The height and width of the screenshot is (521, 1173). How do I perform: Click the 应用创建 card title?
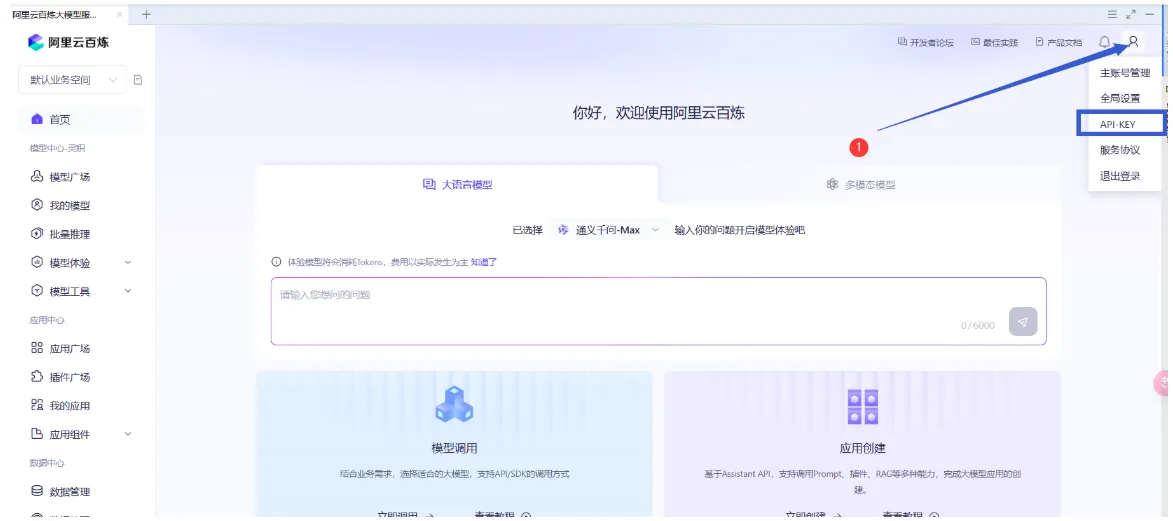click(862, 448)
